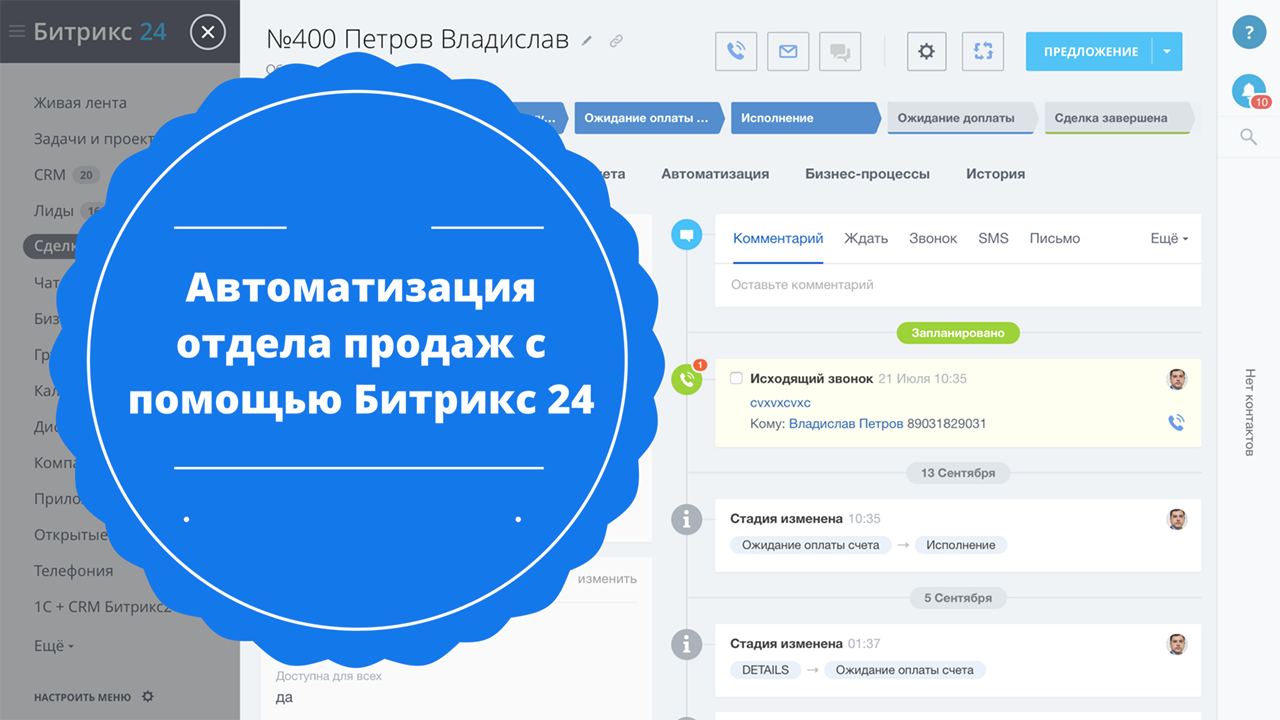Screen dimensions: 1280x720
Task: Click Настроить меню link
Action: coord(82,697)
